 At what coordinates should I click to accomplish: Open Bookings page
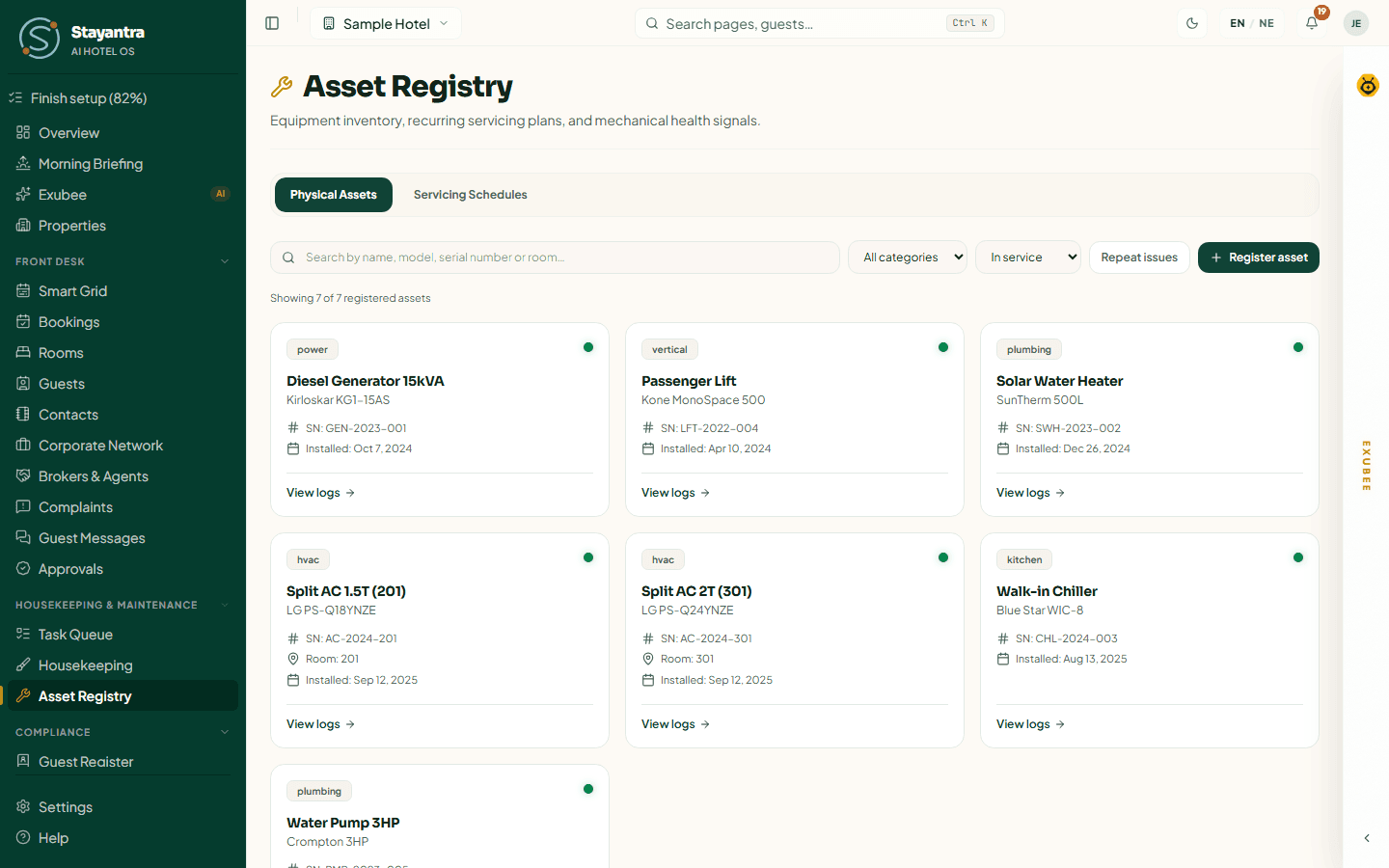click(123, 322)
